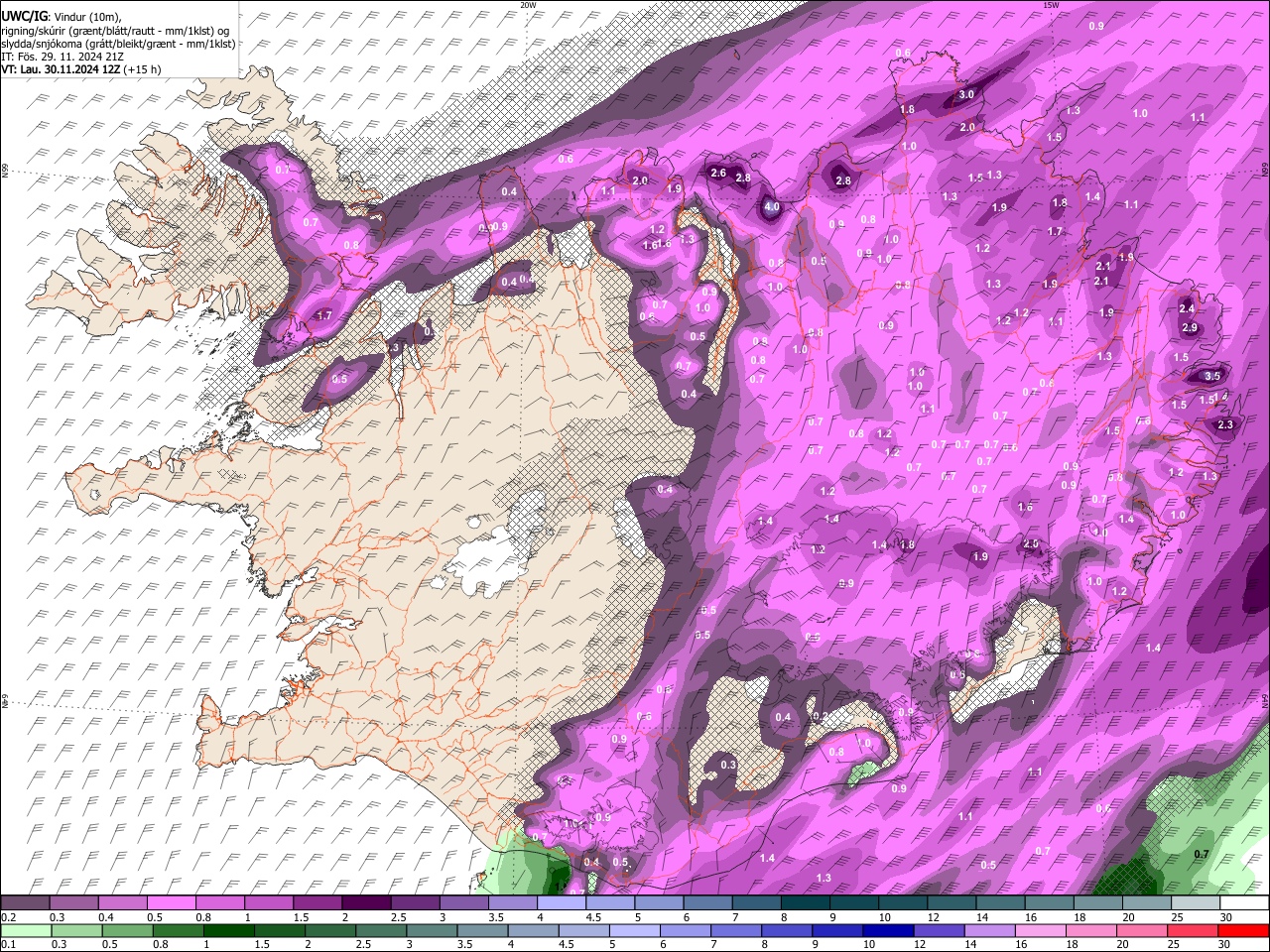This screenshot has width=1270, height=952.
Task: Click the dusky plum swatch between 0.2 and 0.3 in upper legend
Action: tap(25, 903)
